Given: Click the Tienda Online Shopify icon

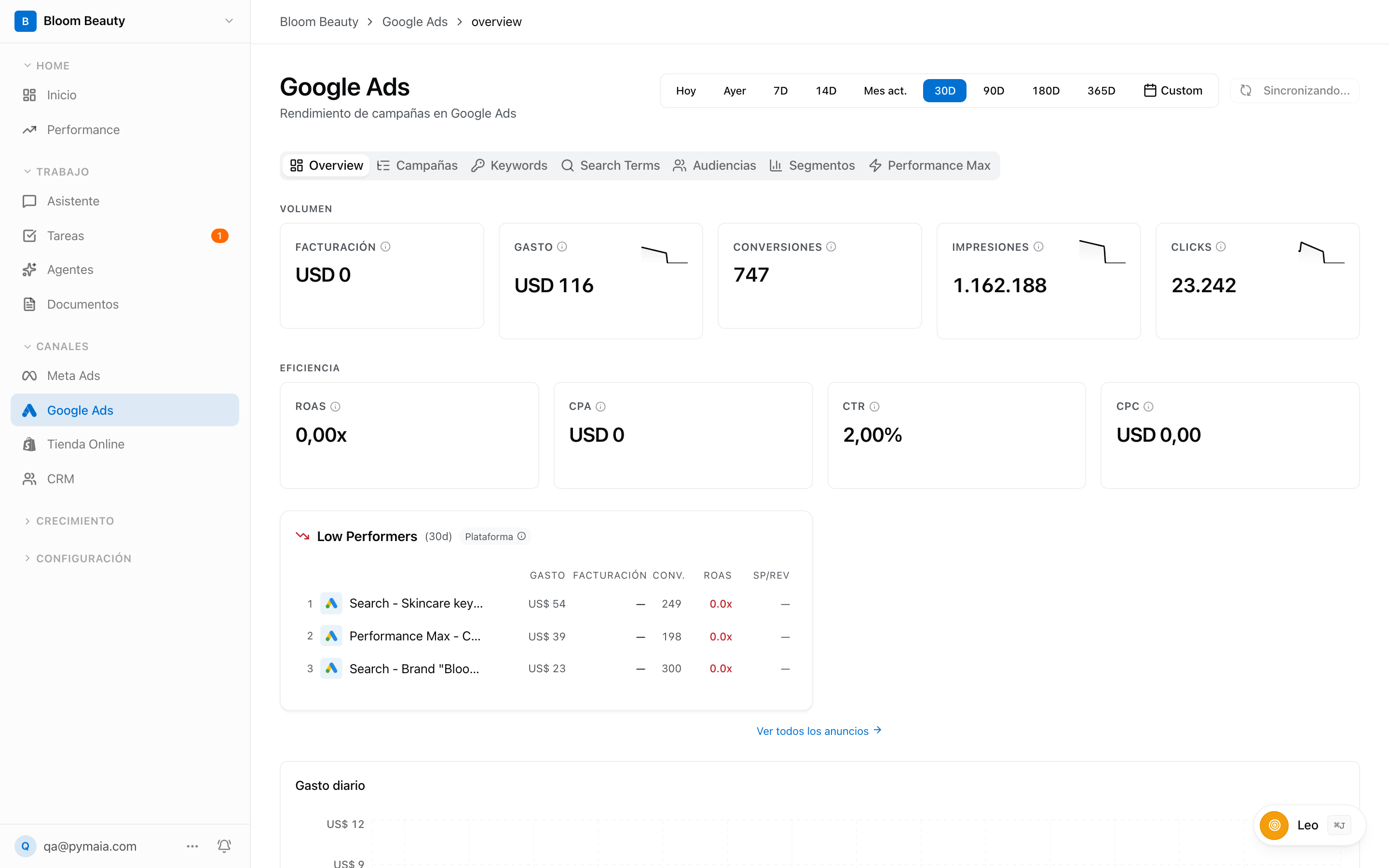Looking at the screenshot, I should pyautogui.click(x=29, y=444).
